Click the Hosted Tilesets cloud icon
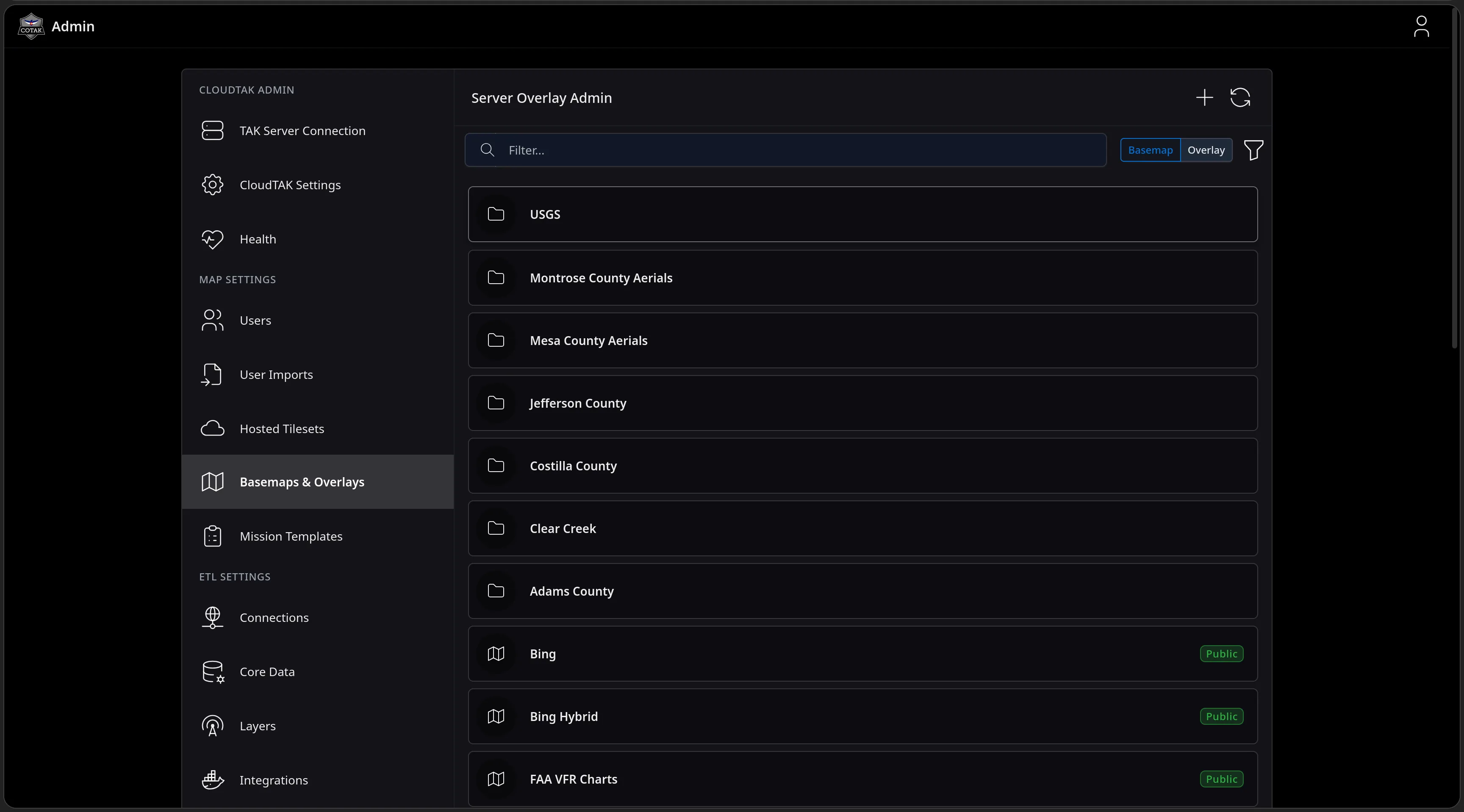This screenshot has width=1464, height=812. click(213, 429)
